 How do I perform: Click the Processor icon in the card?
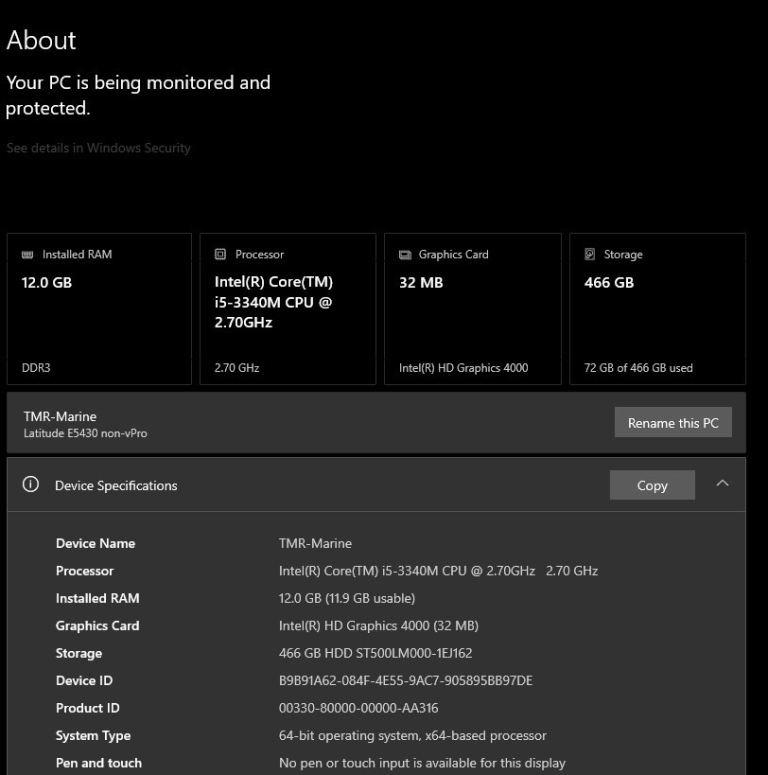pyautogui.click(x=220, y=255)
